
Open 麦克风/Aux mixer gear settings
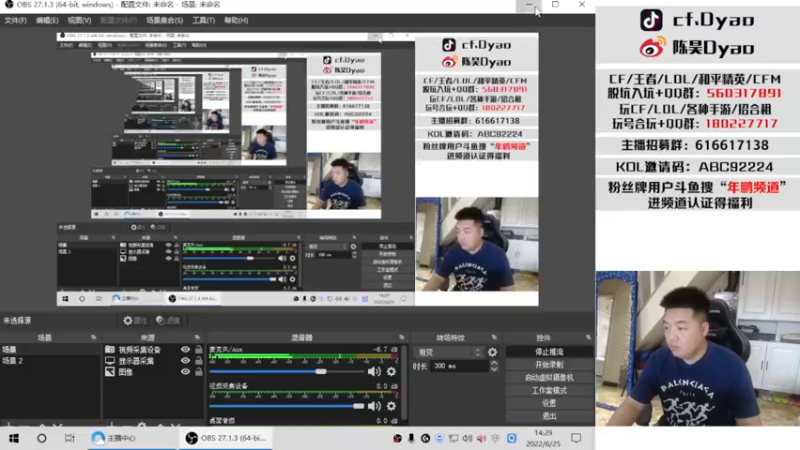coord(391,371)
